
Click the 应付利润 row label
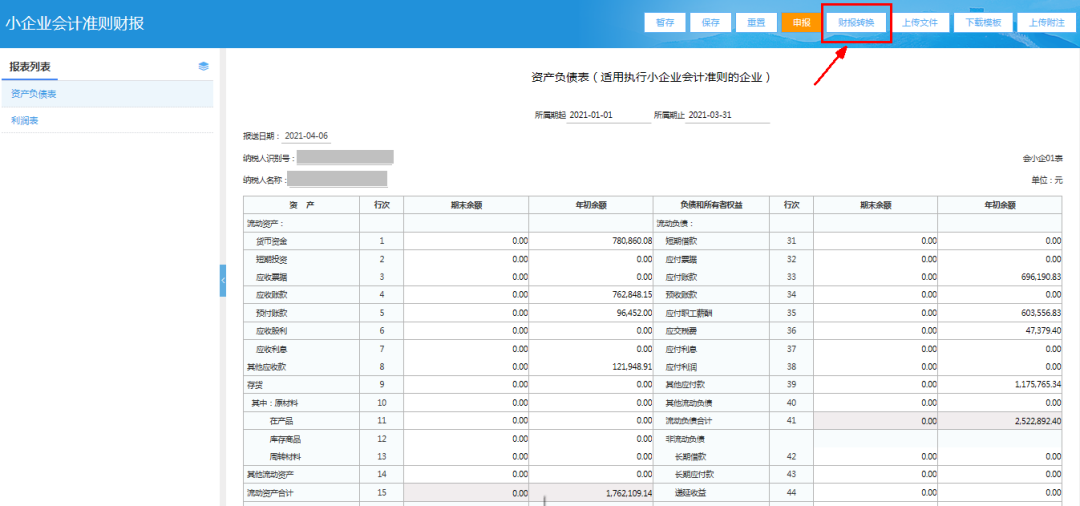(681, 366)
